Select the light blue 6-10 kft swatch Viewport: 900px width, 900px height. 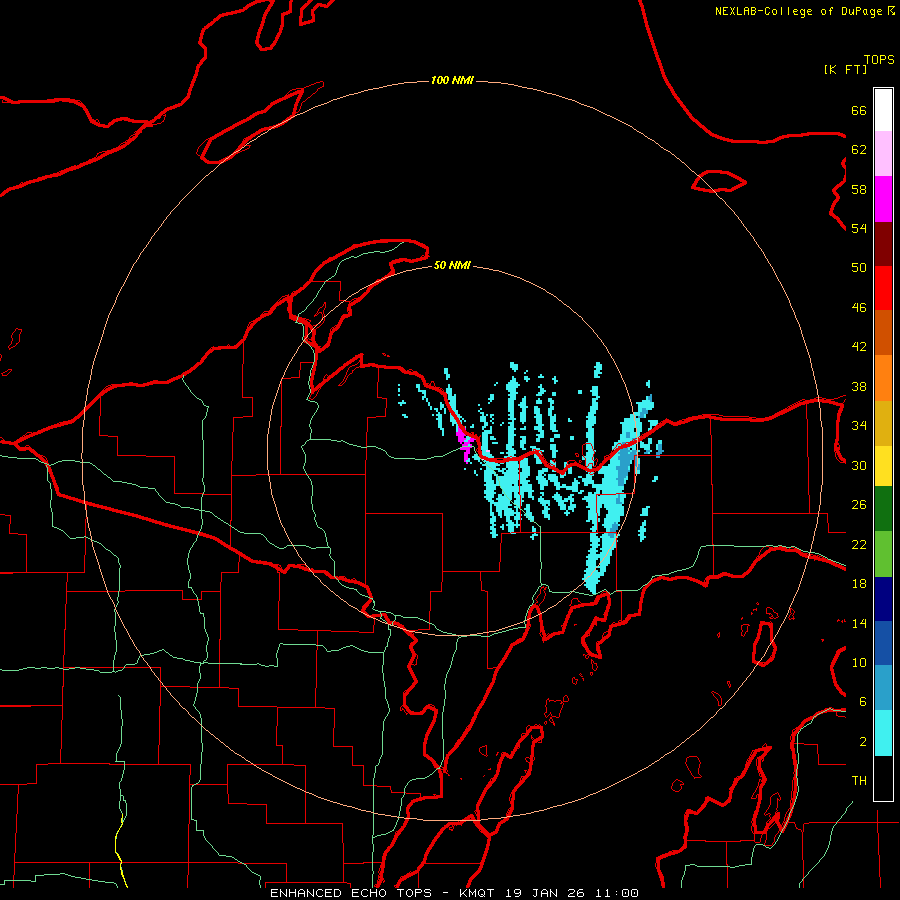(883, 688)
